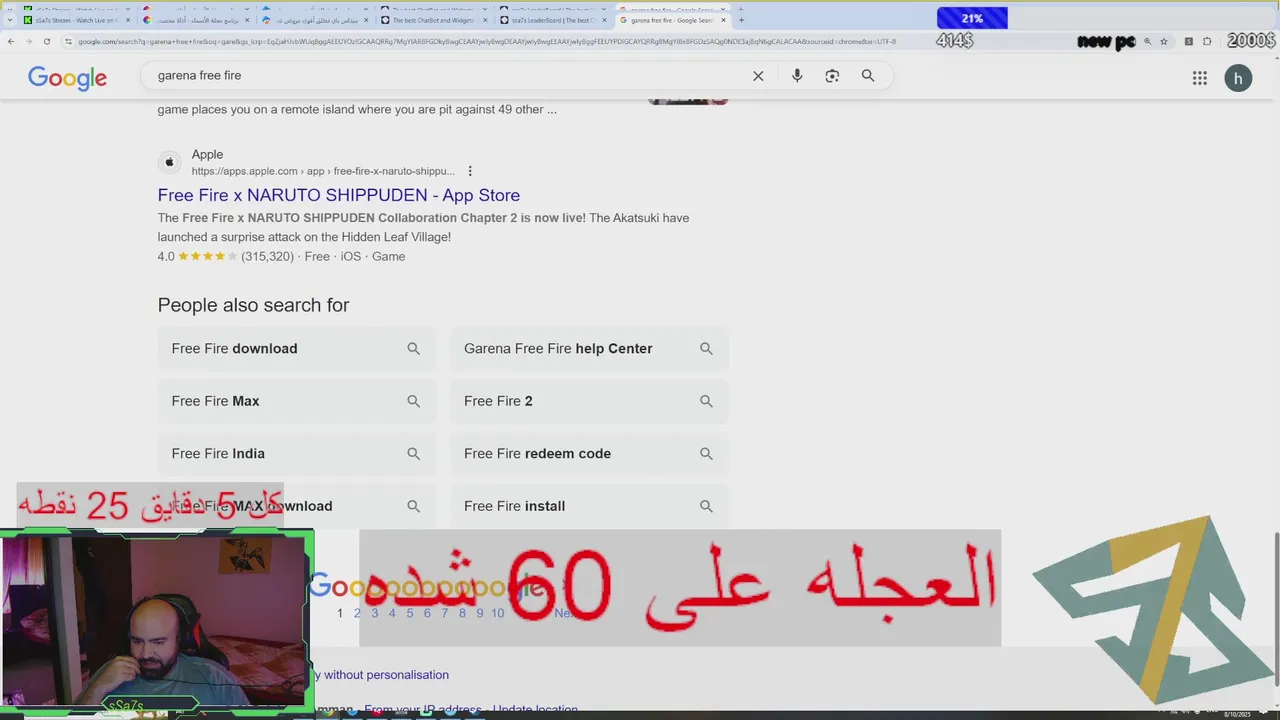This screenshot has height=720, width=1280.
Task: Click the apps.apple.com URL under Apple
Action: (323, 171)
